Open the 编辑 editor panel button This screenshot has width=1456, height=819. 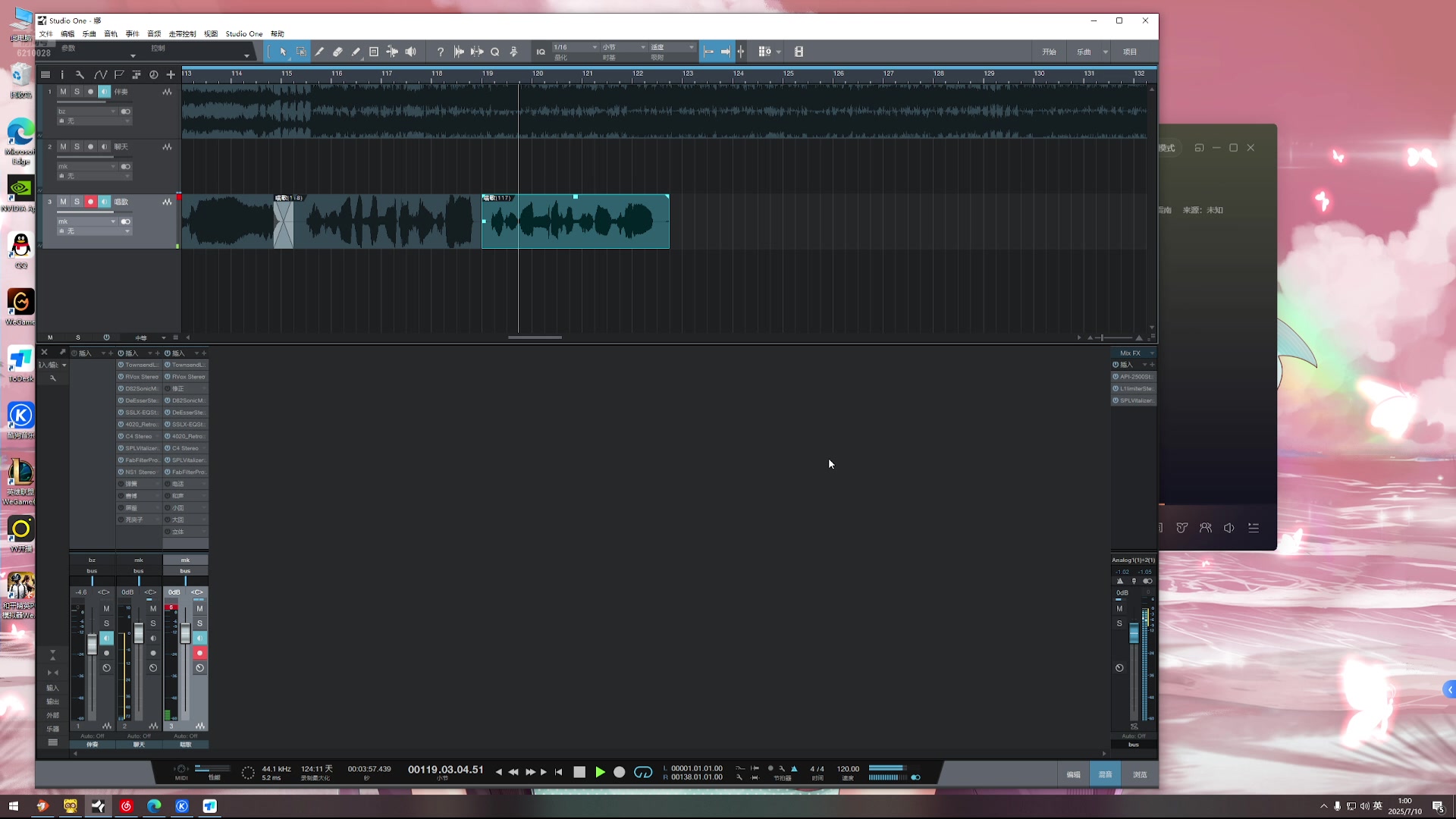pyautogui.click(x=1073, y=774)
